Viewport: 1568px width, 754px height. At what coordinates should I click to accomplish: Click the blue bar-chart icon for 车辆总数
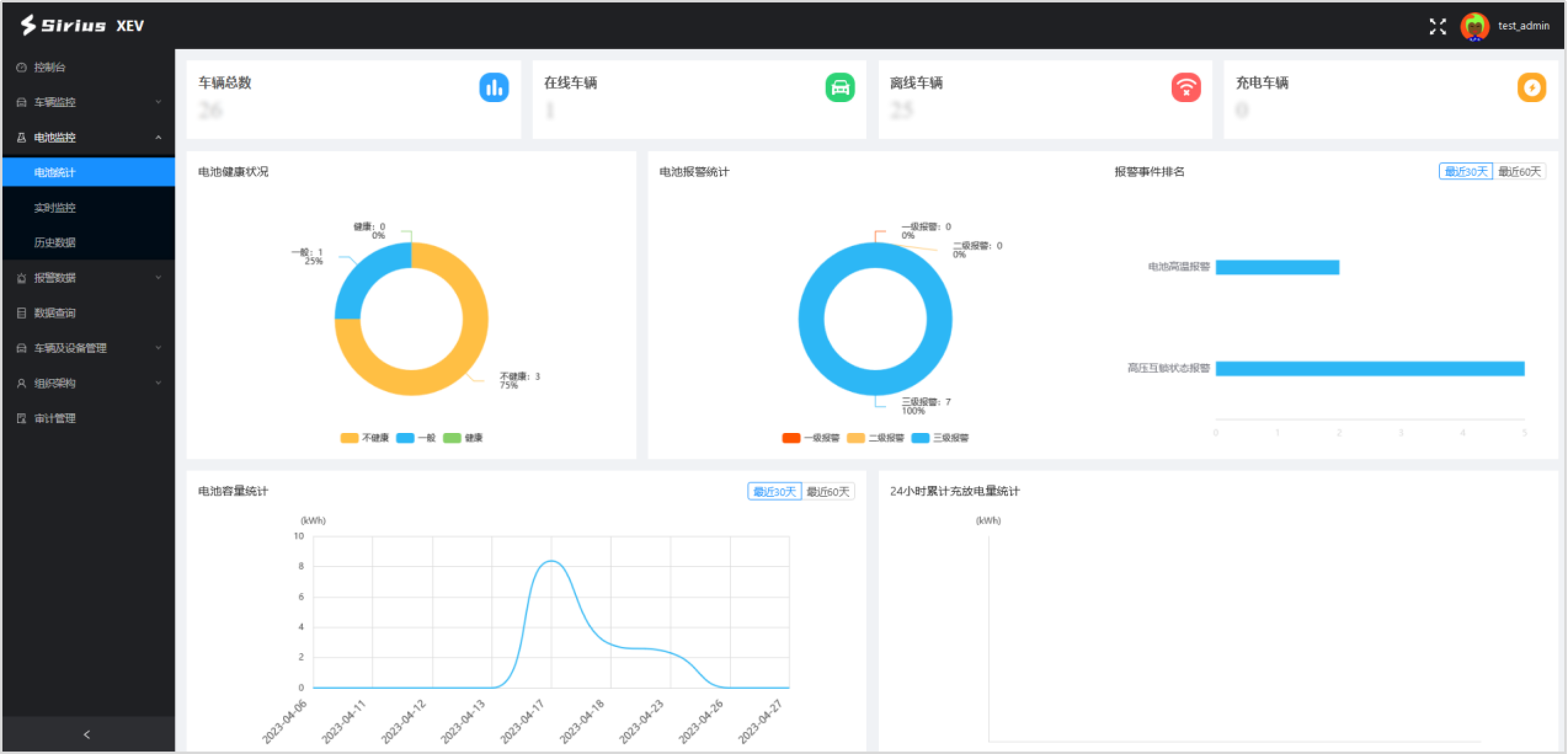point(494,87)
